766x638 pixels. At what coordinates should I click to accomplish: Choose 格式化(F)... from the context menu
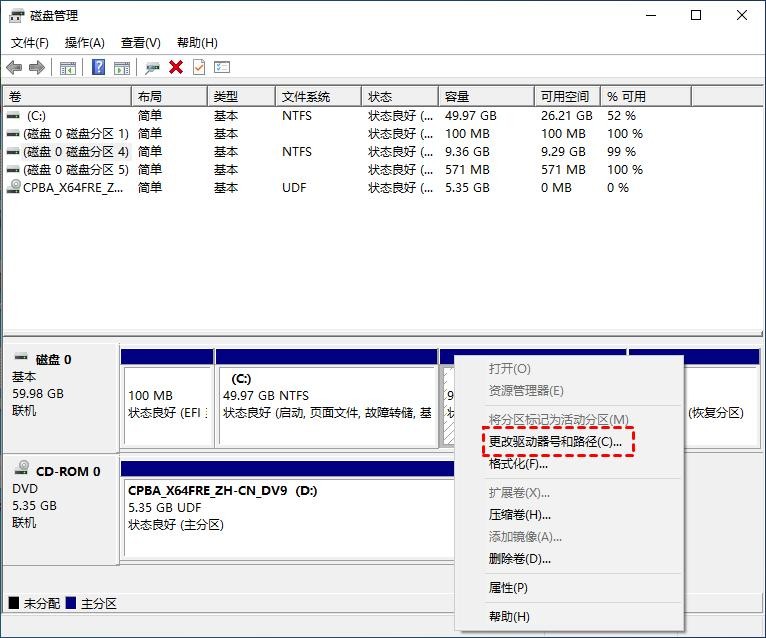[x=518, y=464]
